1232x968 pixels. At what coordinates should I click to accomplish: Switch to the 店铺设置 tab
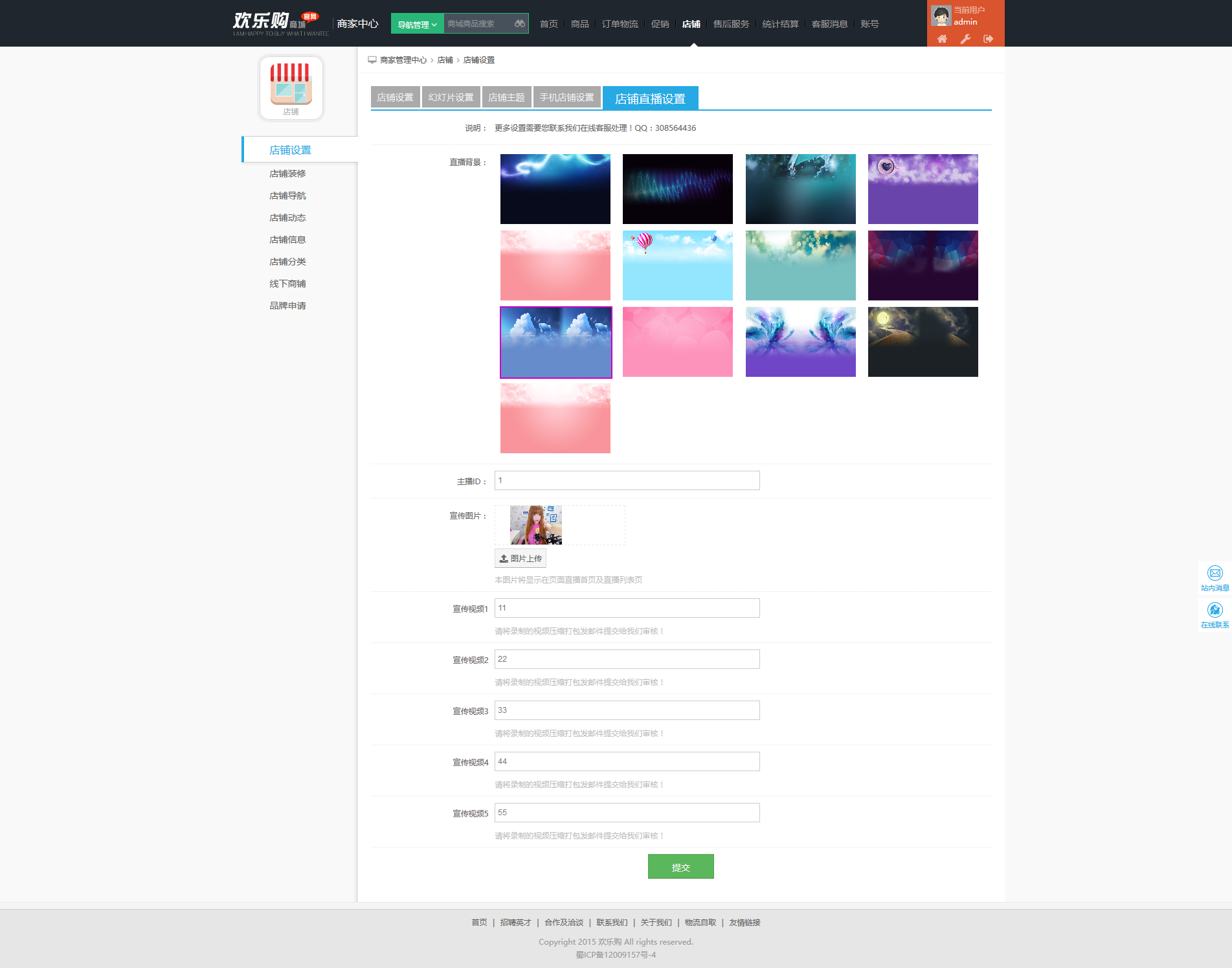point(396,97)
